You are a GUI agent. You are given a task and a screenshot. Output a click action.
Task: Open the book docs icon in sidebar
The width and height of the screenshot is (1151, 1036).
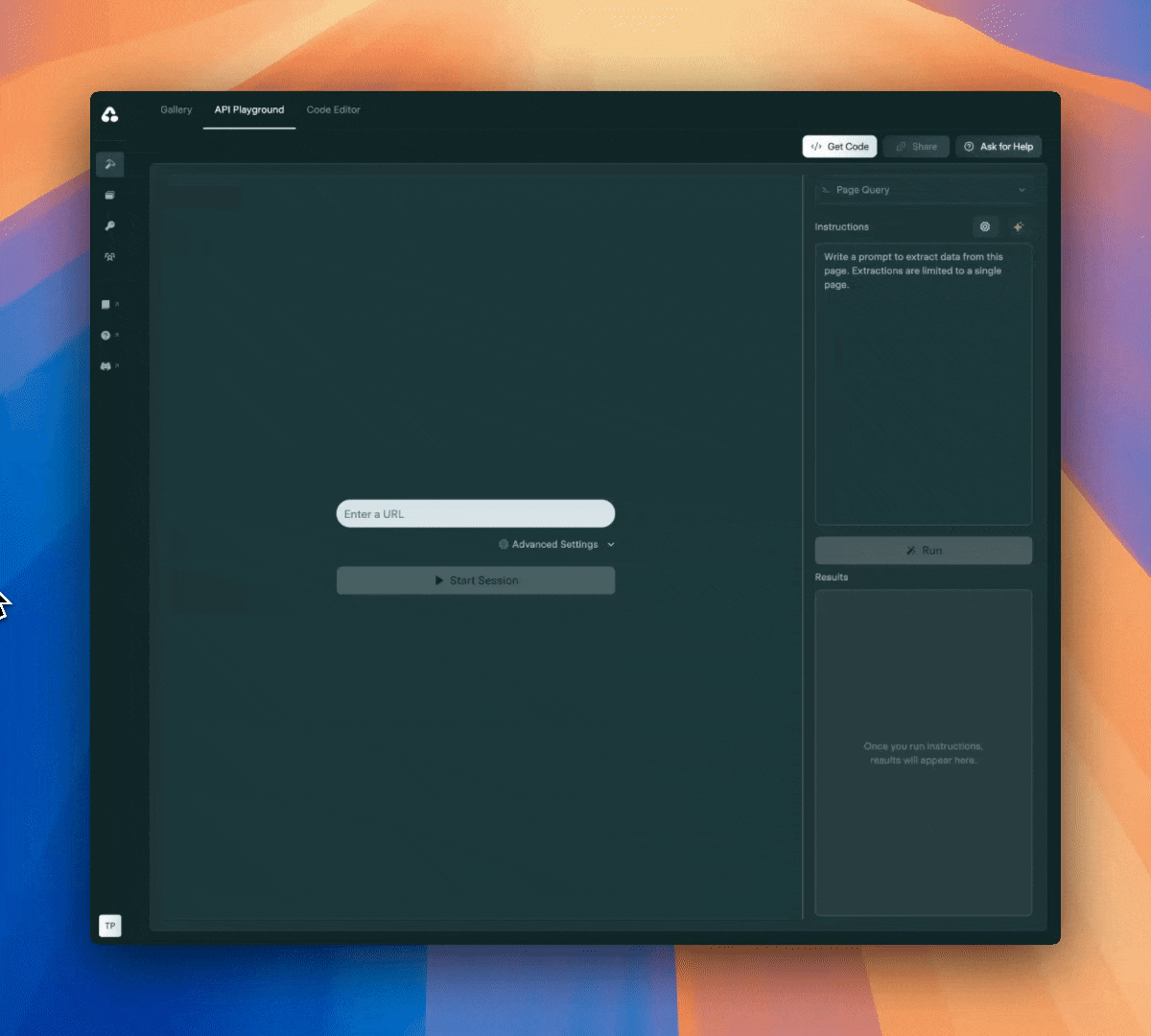pos(108,305)
